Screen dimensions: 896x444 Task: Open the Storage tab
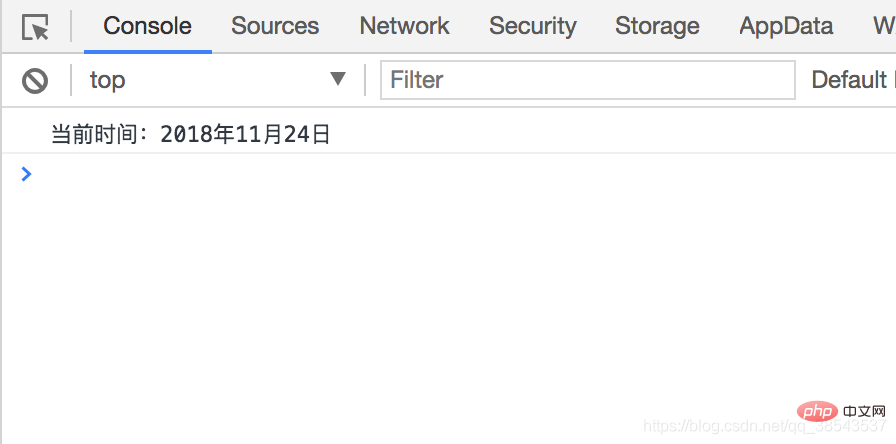point(657,26)
